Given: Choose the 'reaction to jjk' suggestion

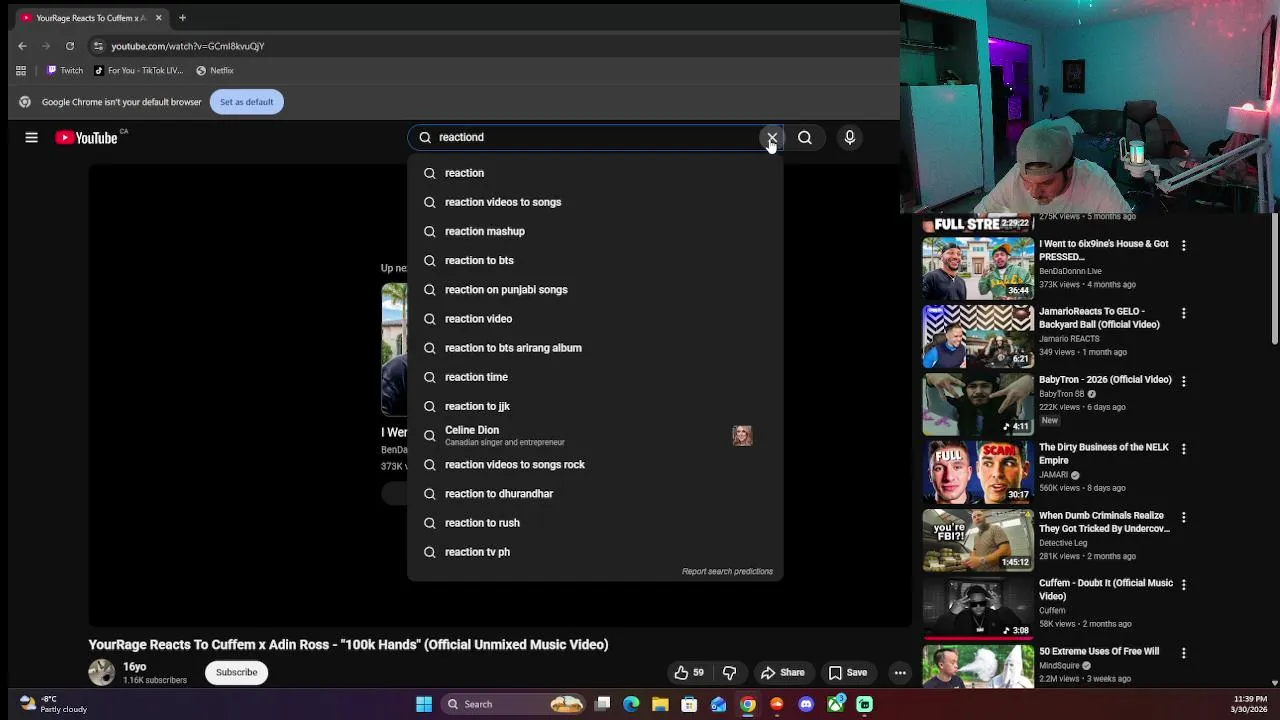Looking at the screenshot, I should [595, 406].
